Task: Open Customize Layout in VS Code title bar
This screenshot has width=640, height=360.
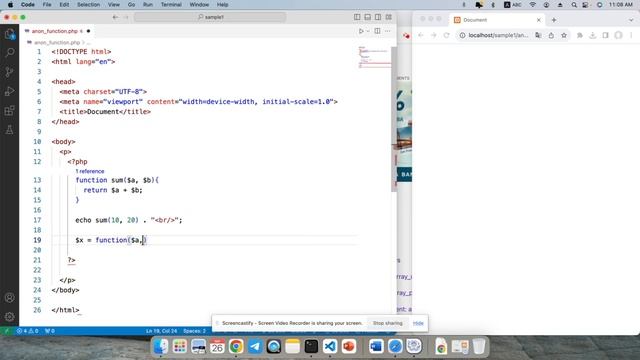Action: (389, 17)
